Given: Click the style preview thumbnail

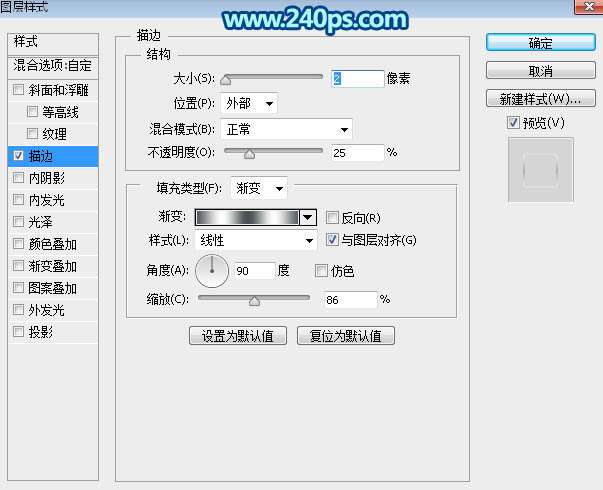Looking at the screenshot, I should click(x=540, y=169).
